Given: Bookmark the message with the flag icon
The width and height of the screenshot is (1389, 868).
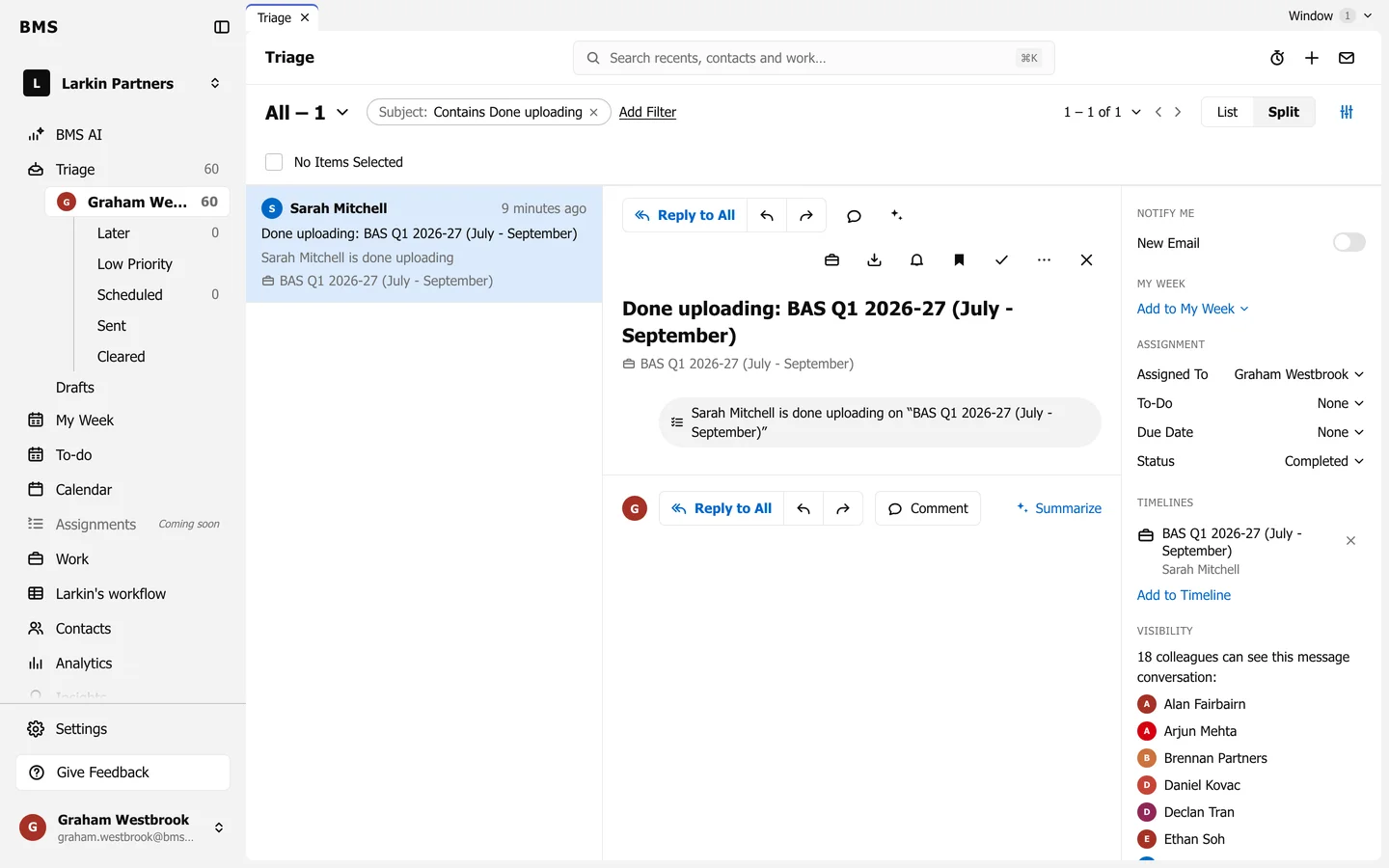Looking at the screenshot, I should [x=959, y=260].
